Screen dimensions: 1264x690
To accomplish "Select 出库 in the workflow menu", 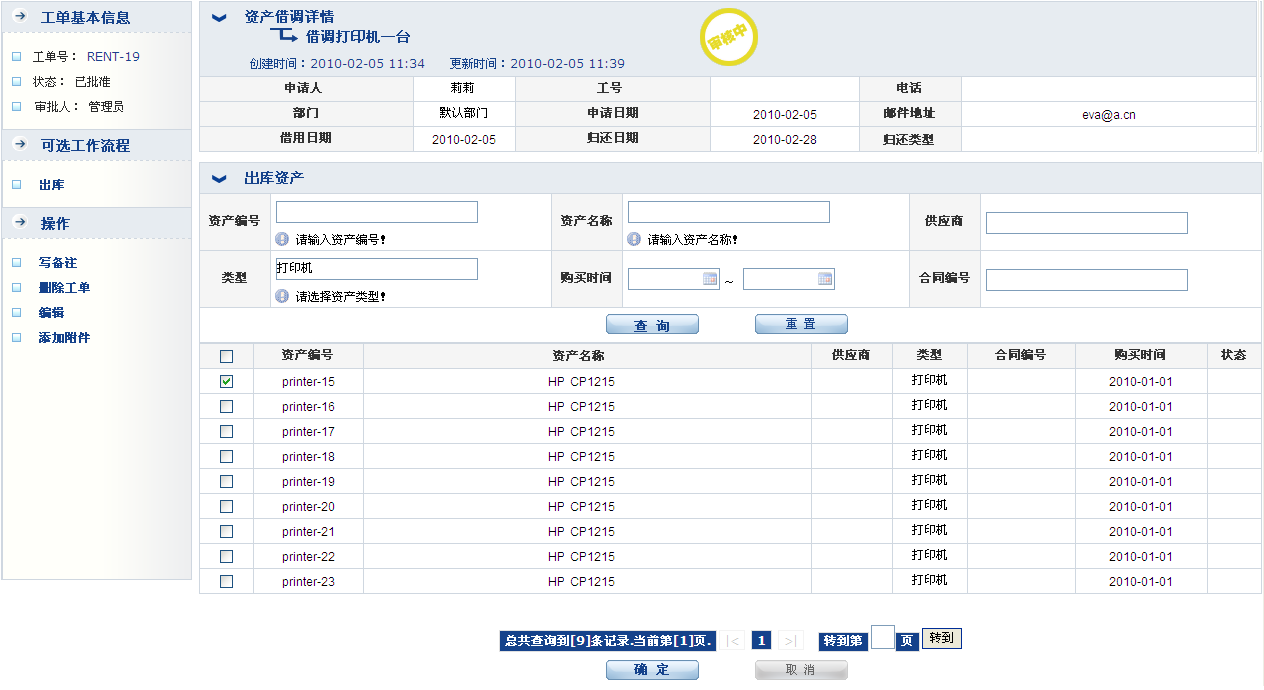I will point(52,185).
